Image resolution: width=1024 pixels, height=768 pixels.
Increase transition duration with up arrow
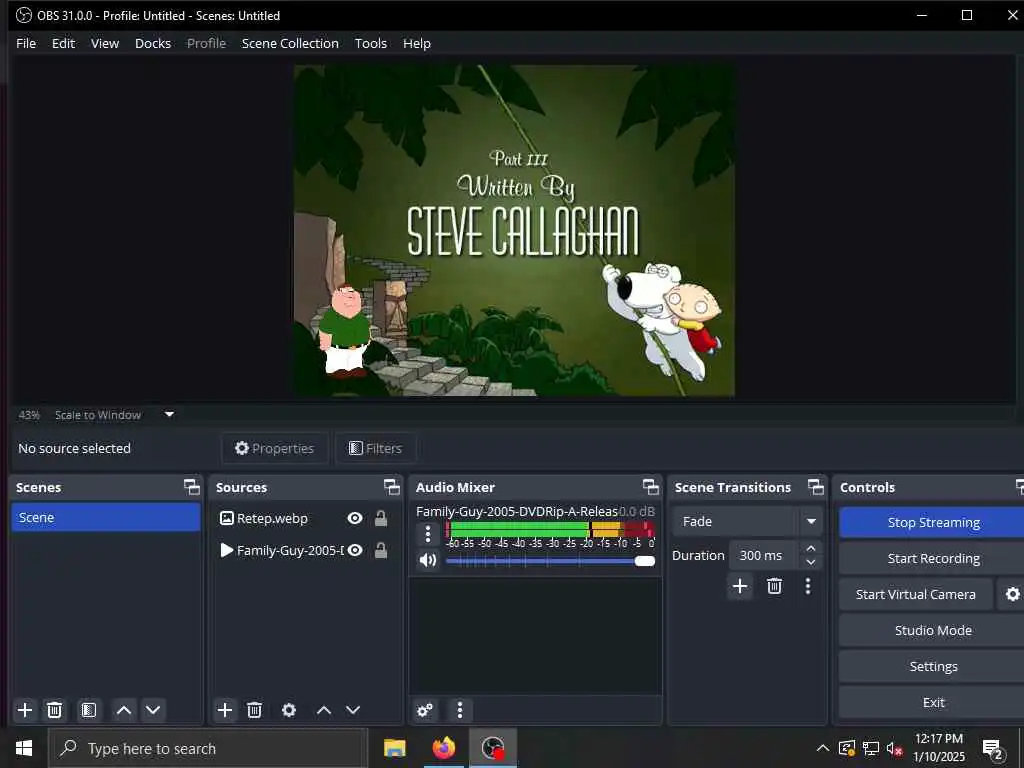[x=811, y=548]
